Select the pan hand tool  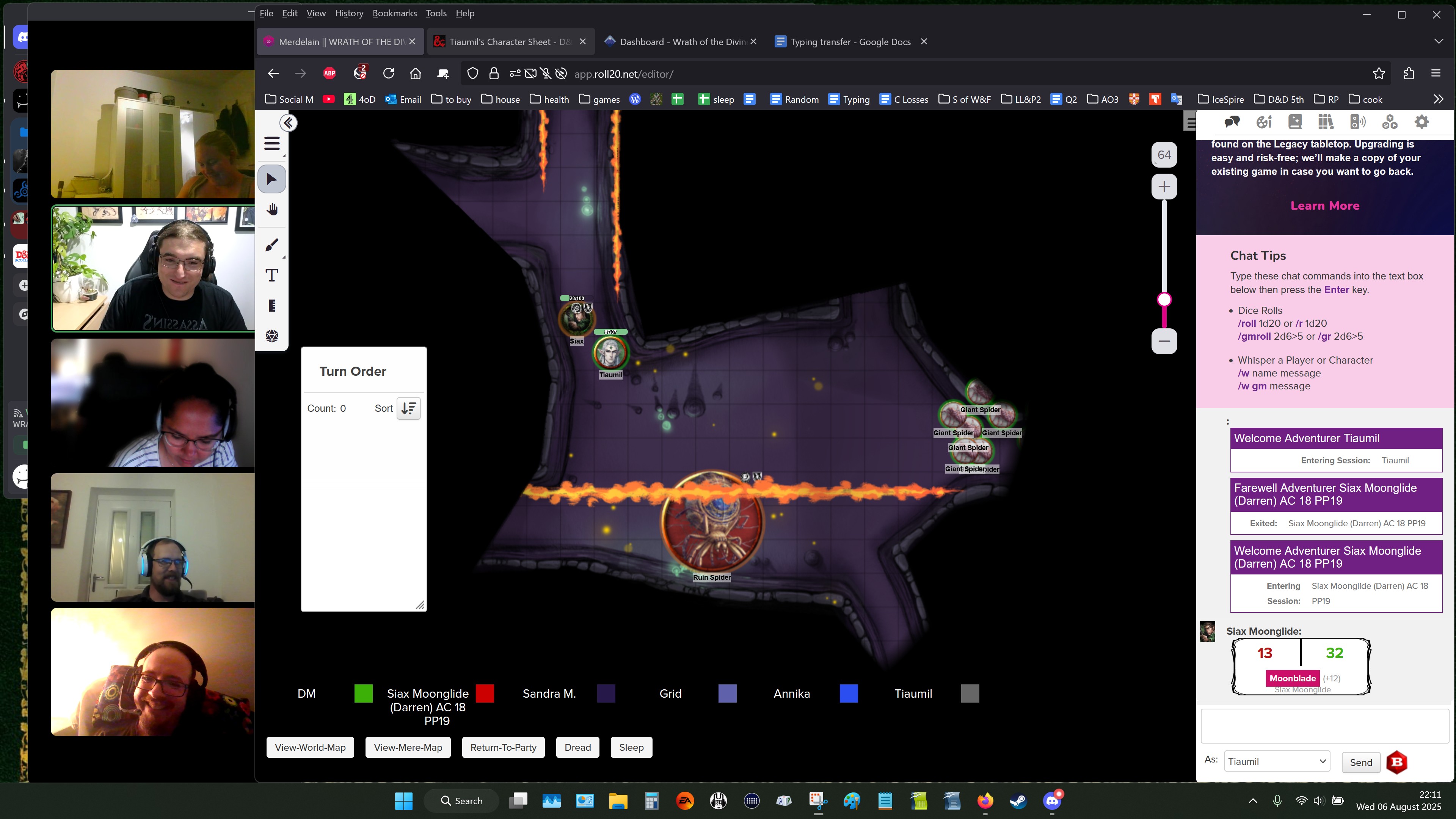point(272,210)
